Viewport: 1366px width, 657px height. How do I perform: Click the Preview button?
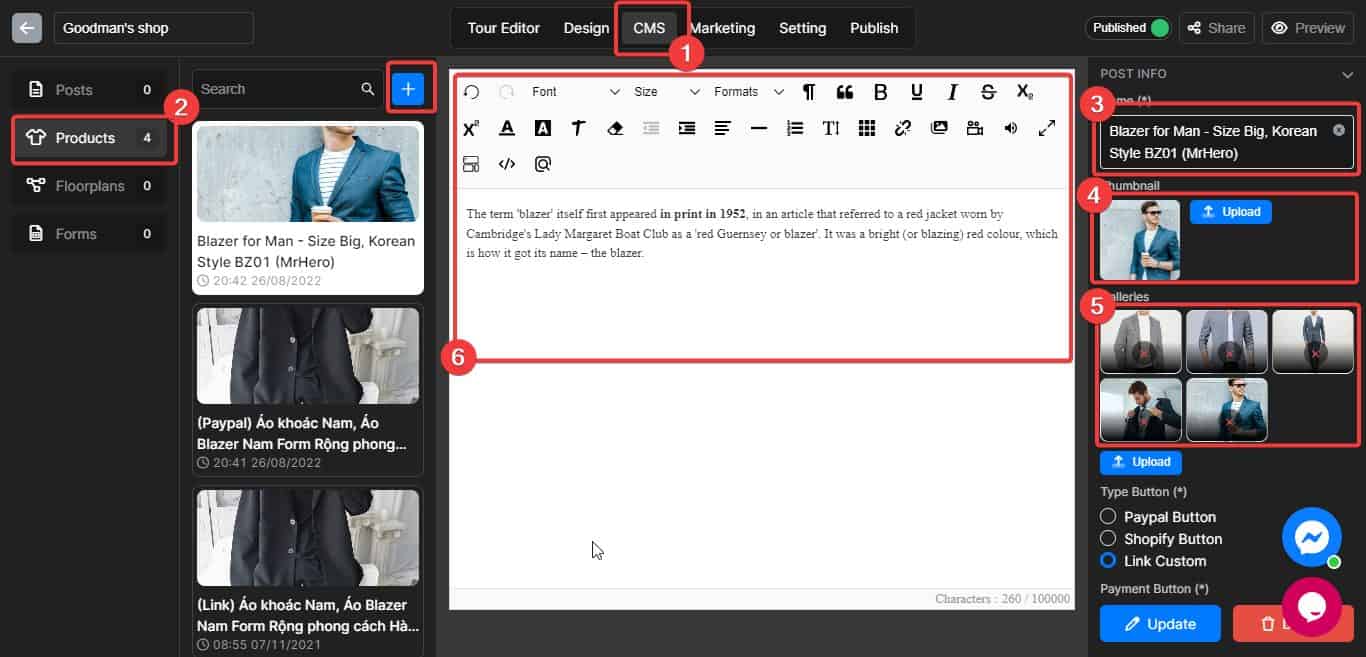tap(1308, 28)
